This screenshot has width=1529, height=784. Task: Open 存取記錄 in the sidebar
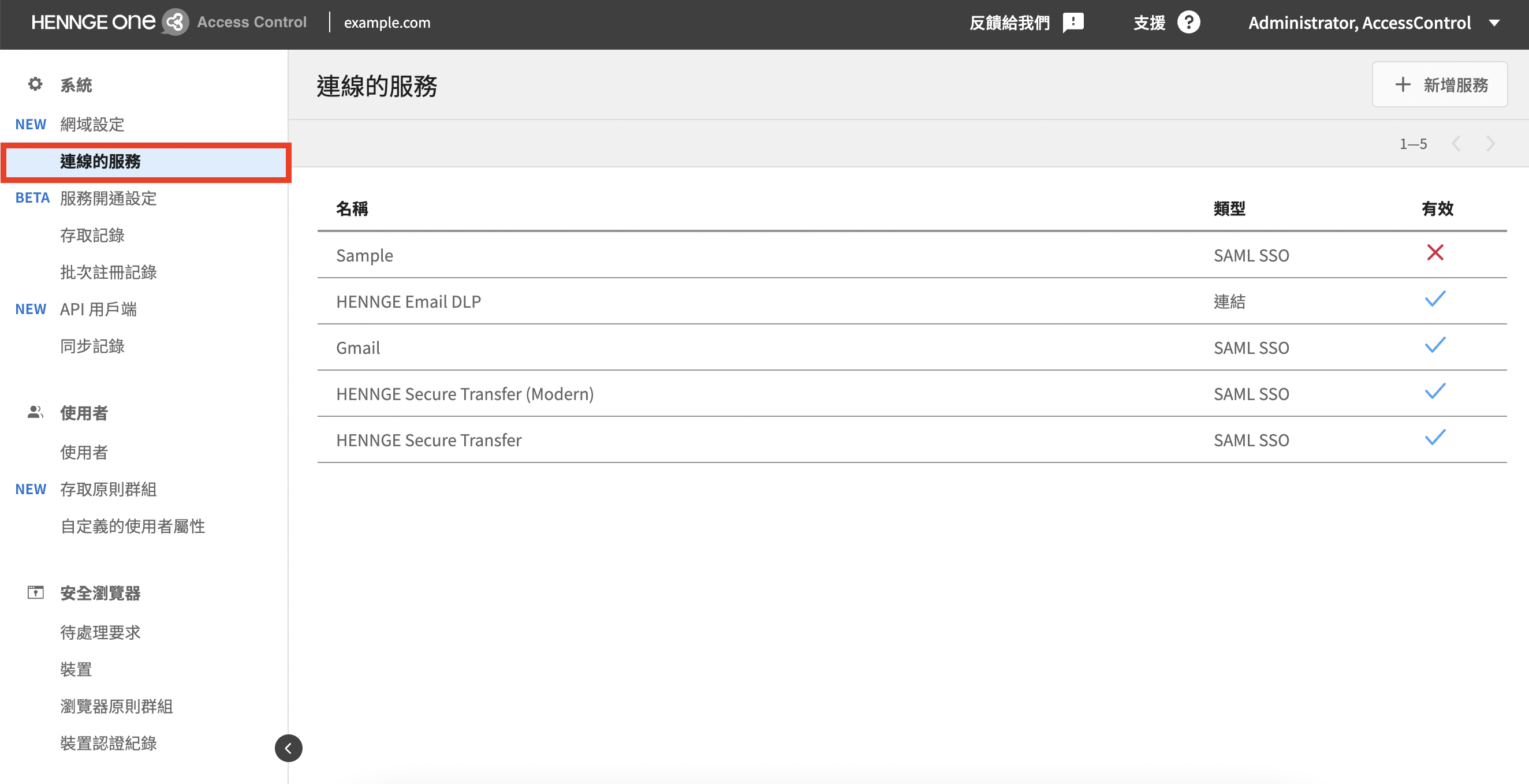pyautogui.click(x=92, y=236)
